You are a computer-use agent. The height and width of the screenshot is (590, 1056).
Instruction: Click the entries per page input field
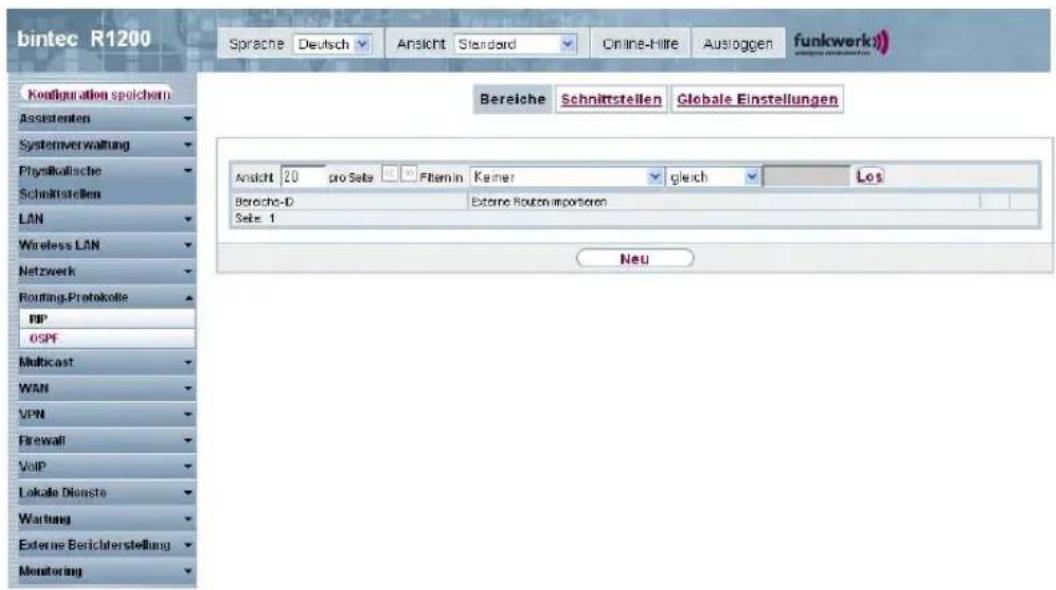(x=302, y=176)
